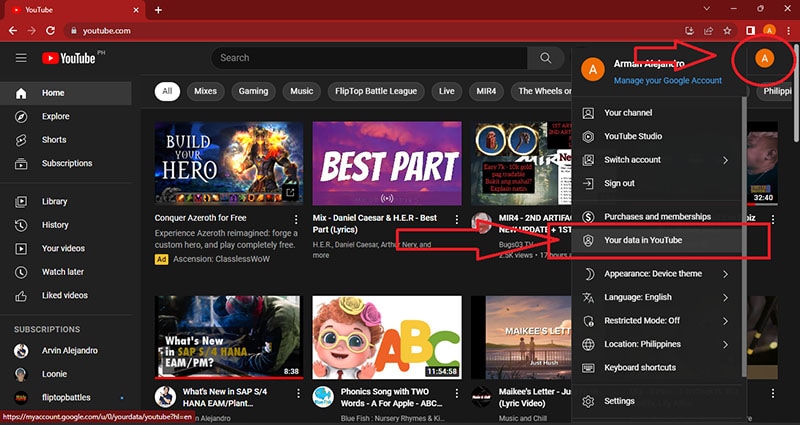Open fliptopbattles subscription channel
This screenshot has height=425, width=800.
[66, 398]
